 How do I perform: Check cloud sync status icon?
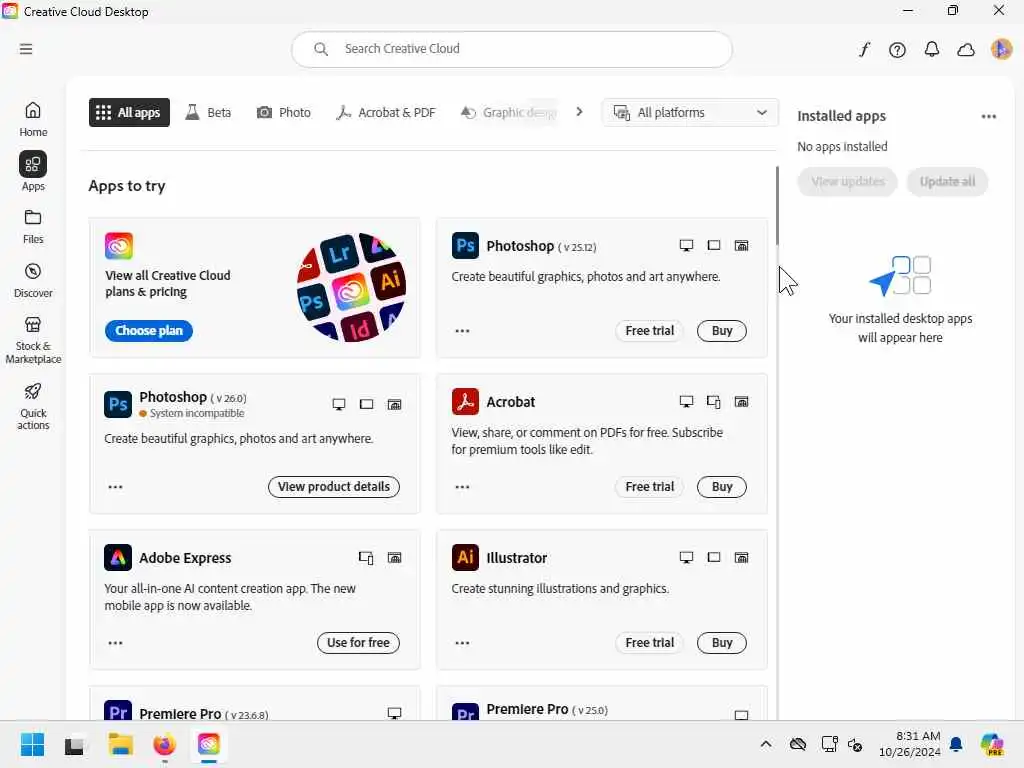click(966, 50)
